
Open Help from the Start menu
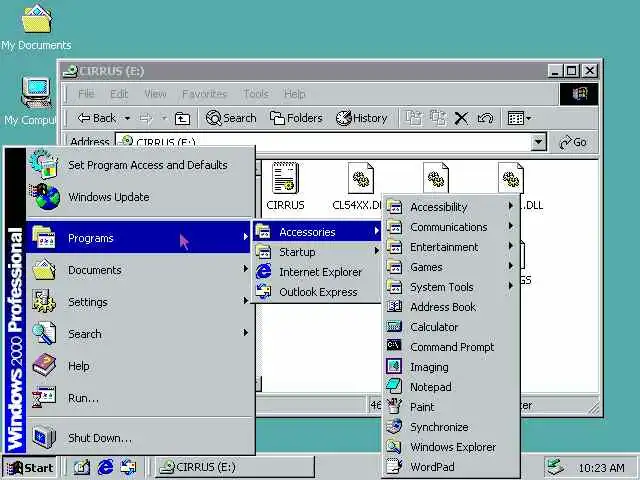138,366
